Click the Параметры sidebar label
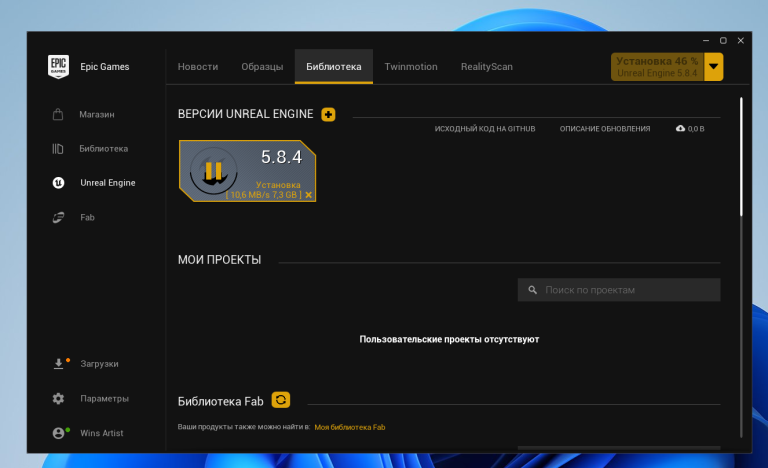This screenshot has height=468, width=768. 104,398
